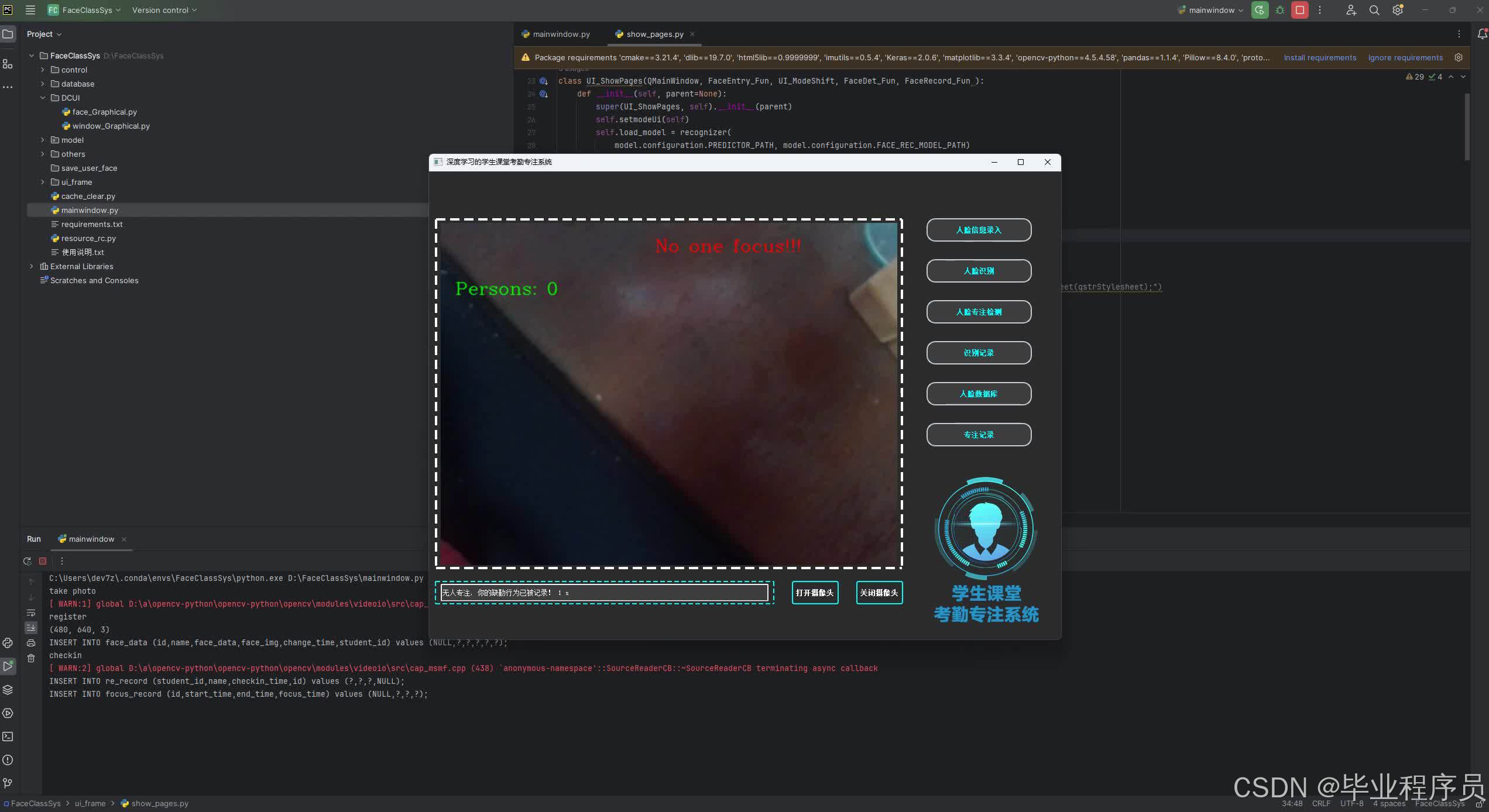1489x812 pixels.
Task: Open the Python Console tool window
Action: coord(8,643)
